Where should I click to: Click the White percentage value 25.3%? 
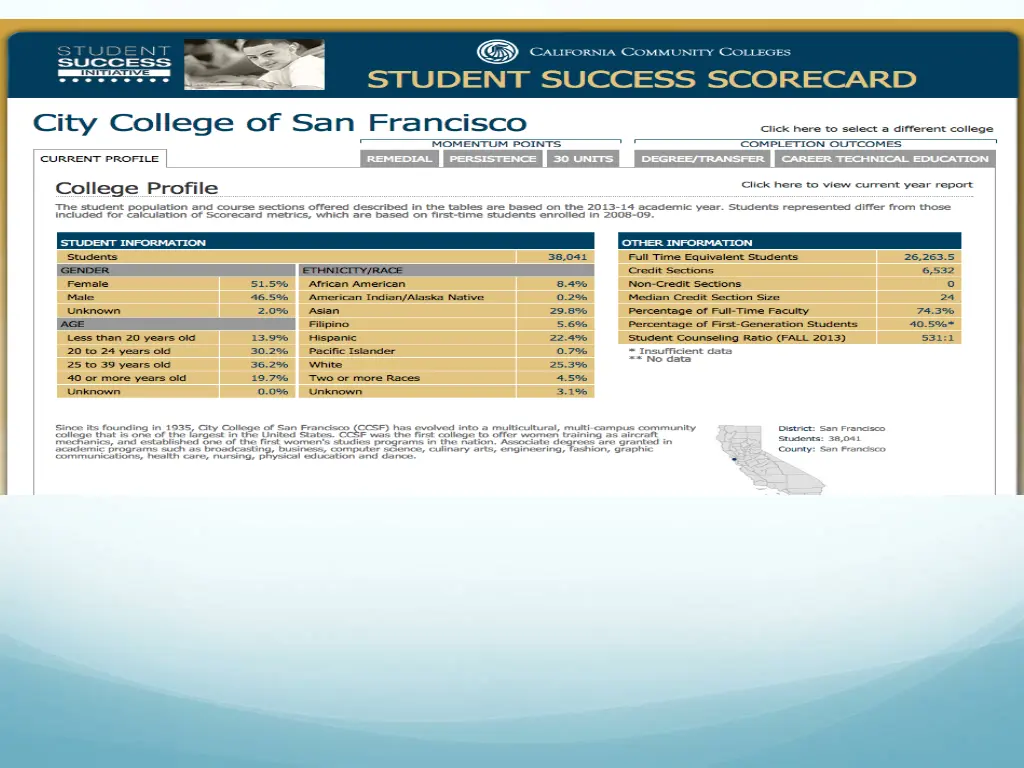[568, 364]
